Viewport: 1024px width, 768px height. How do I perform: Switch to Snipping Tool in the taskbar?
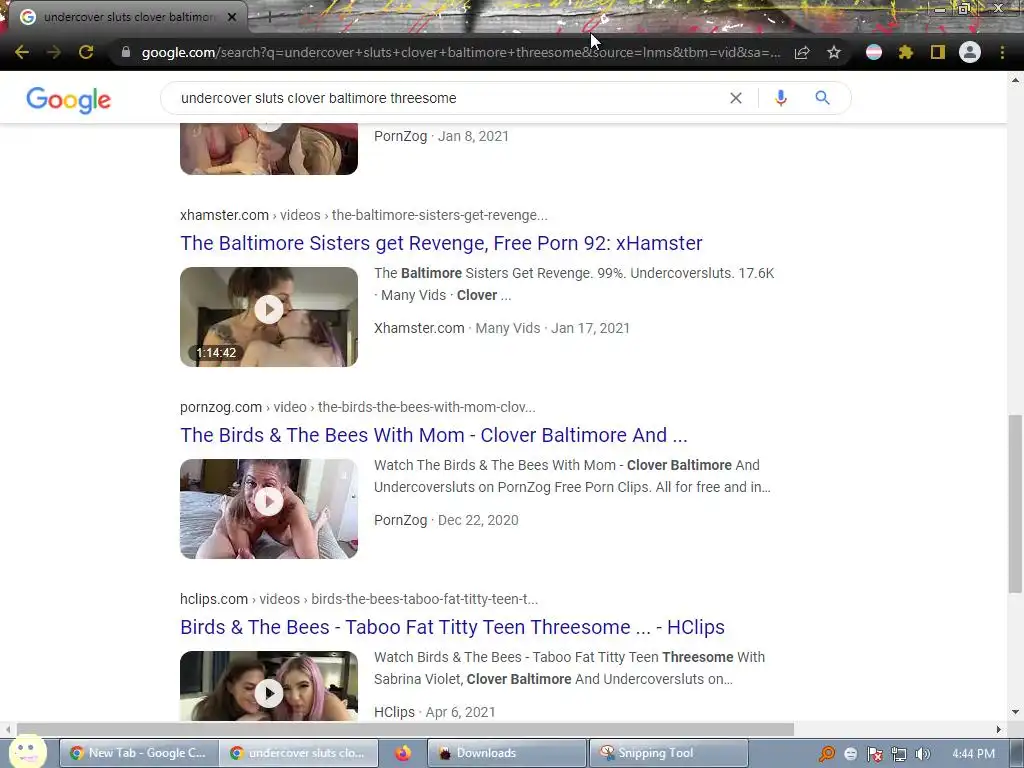[669, 753]
